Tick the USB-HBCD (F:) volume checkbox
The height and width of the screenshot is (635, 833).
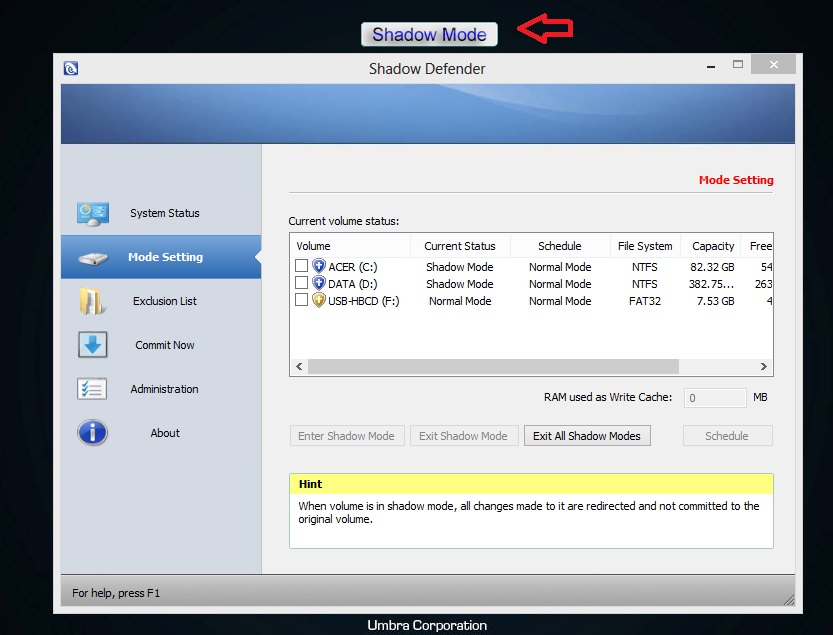301,300
